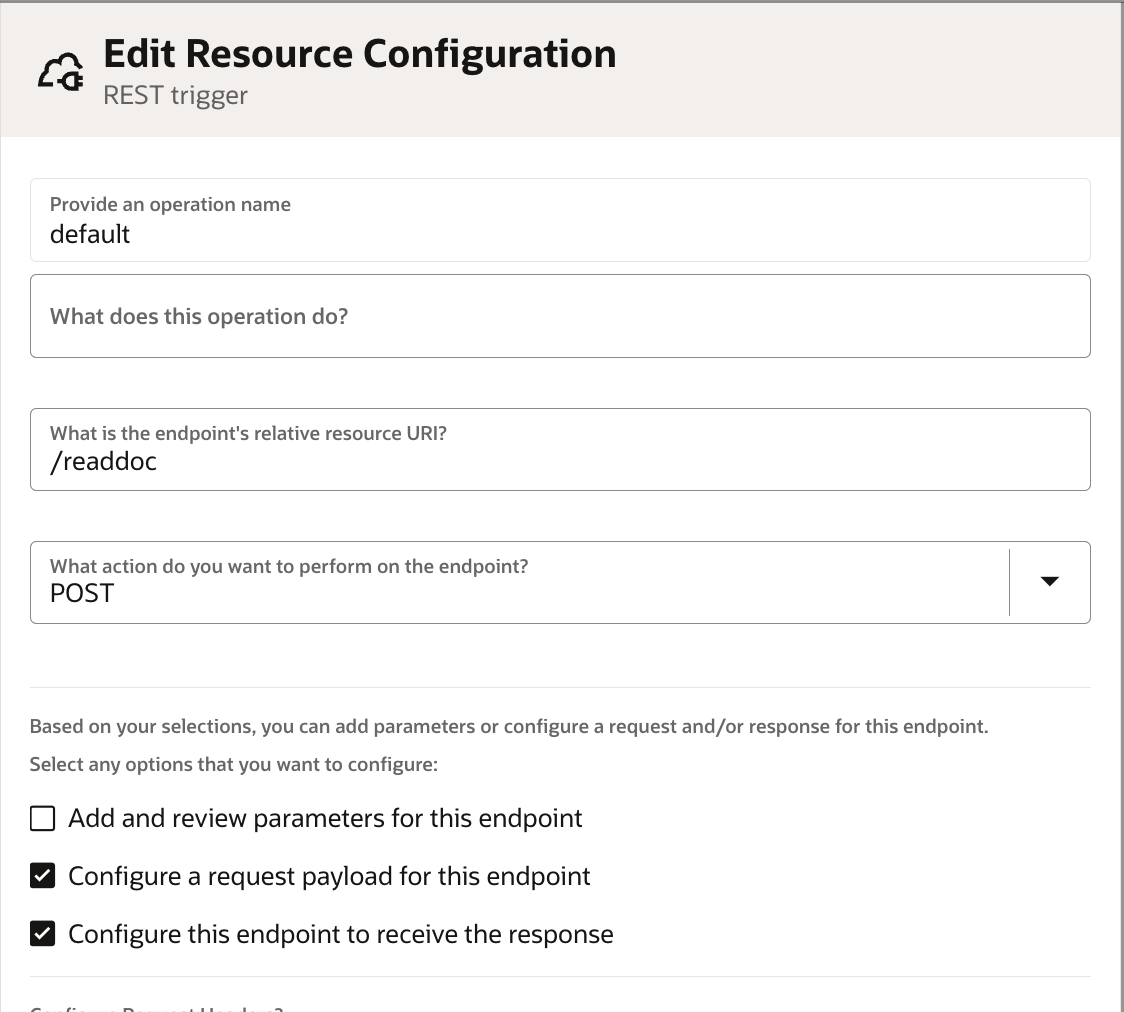Click the What does this operation do field
The width and height of the screenshot is (1124, 1012).
[x=560, y=316]
